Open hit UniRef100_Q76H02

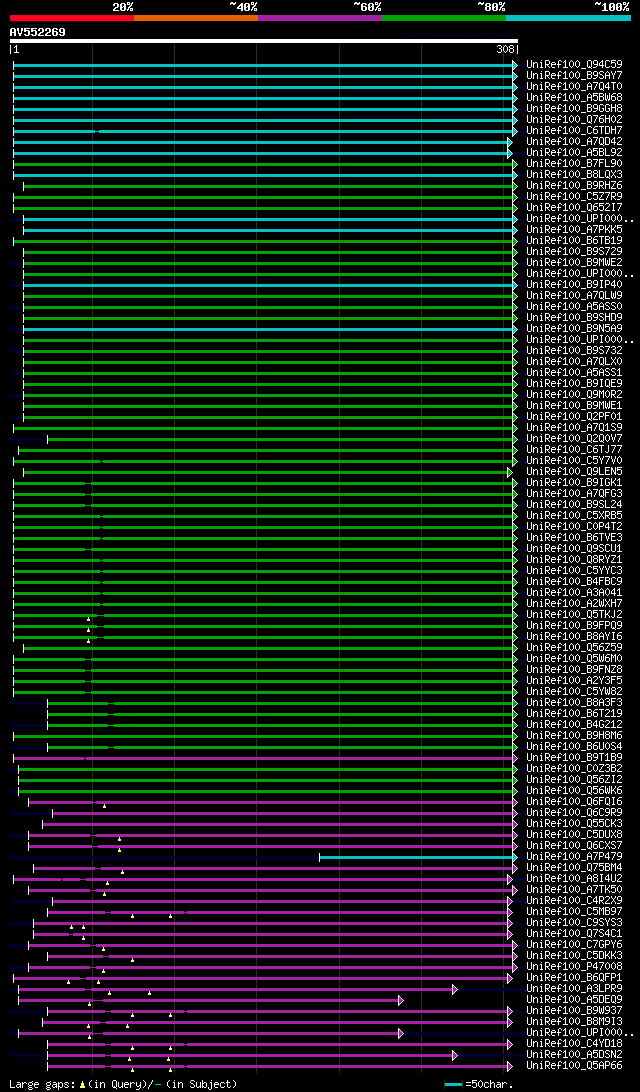pyautogui.click(x=575, y=120)
